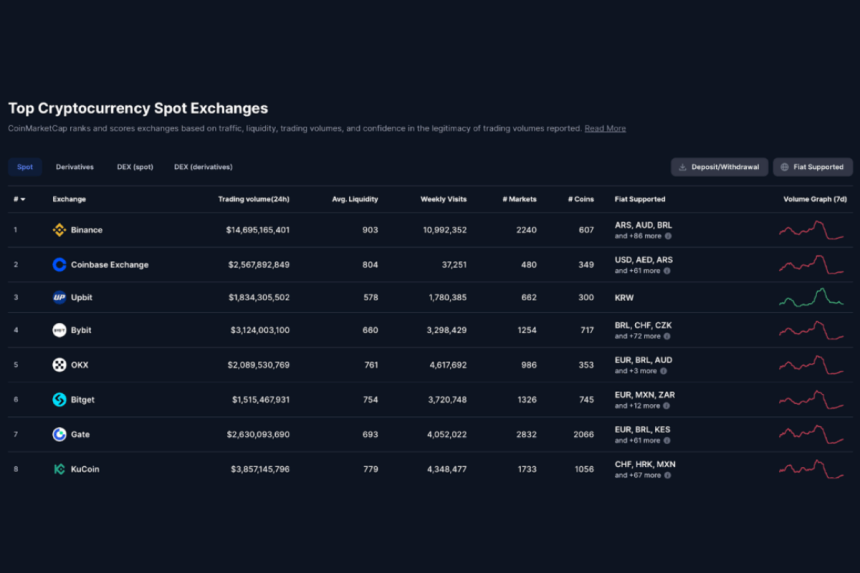Open the info icon beside +12 more
Image resolution: width=860 pixels, height=573 pixels.
tap(666, 406)
